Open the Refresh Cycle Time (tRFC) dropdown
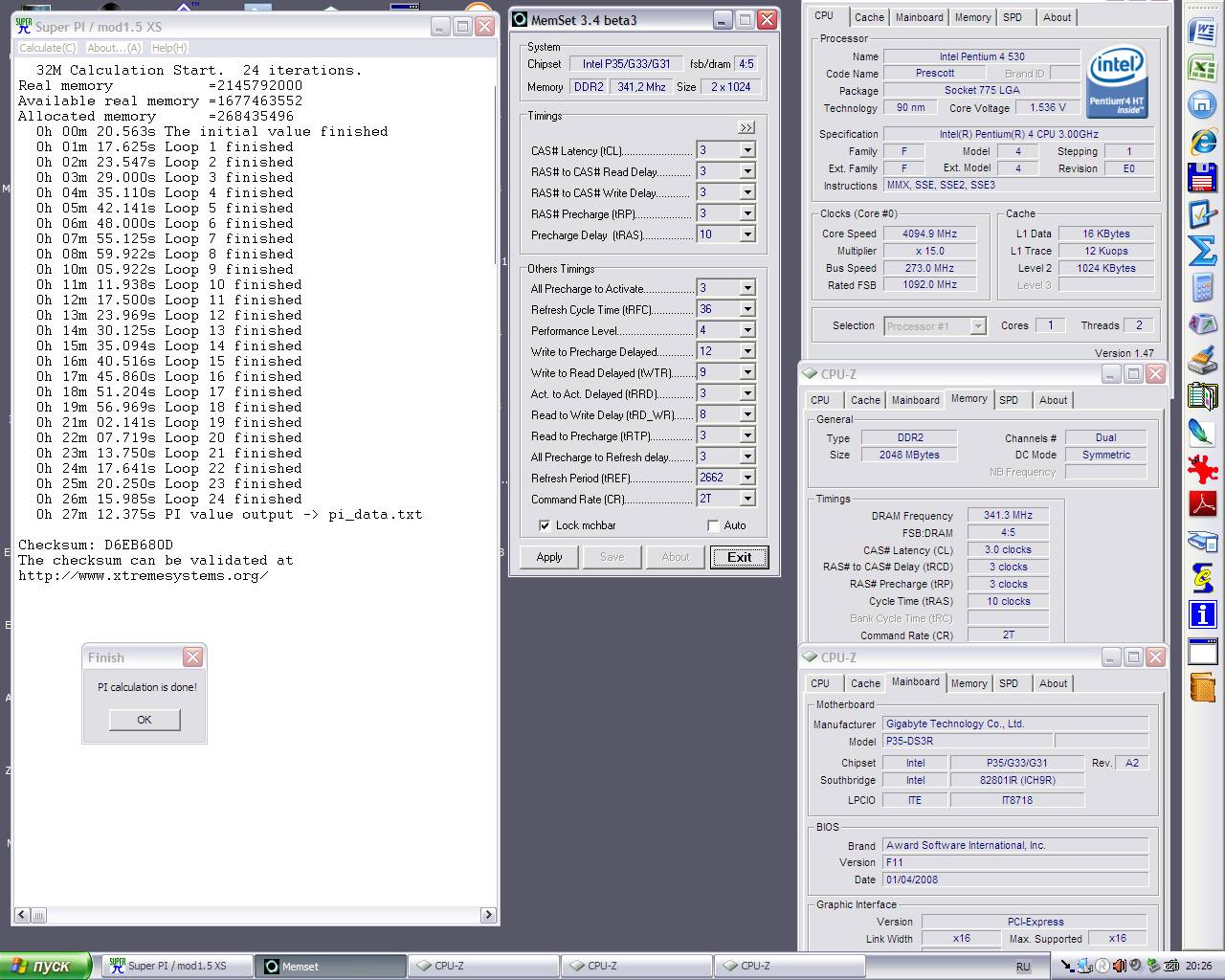 (747, 309)
